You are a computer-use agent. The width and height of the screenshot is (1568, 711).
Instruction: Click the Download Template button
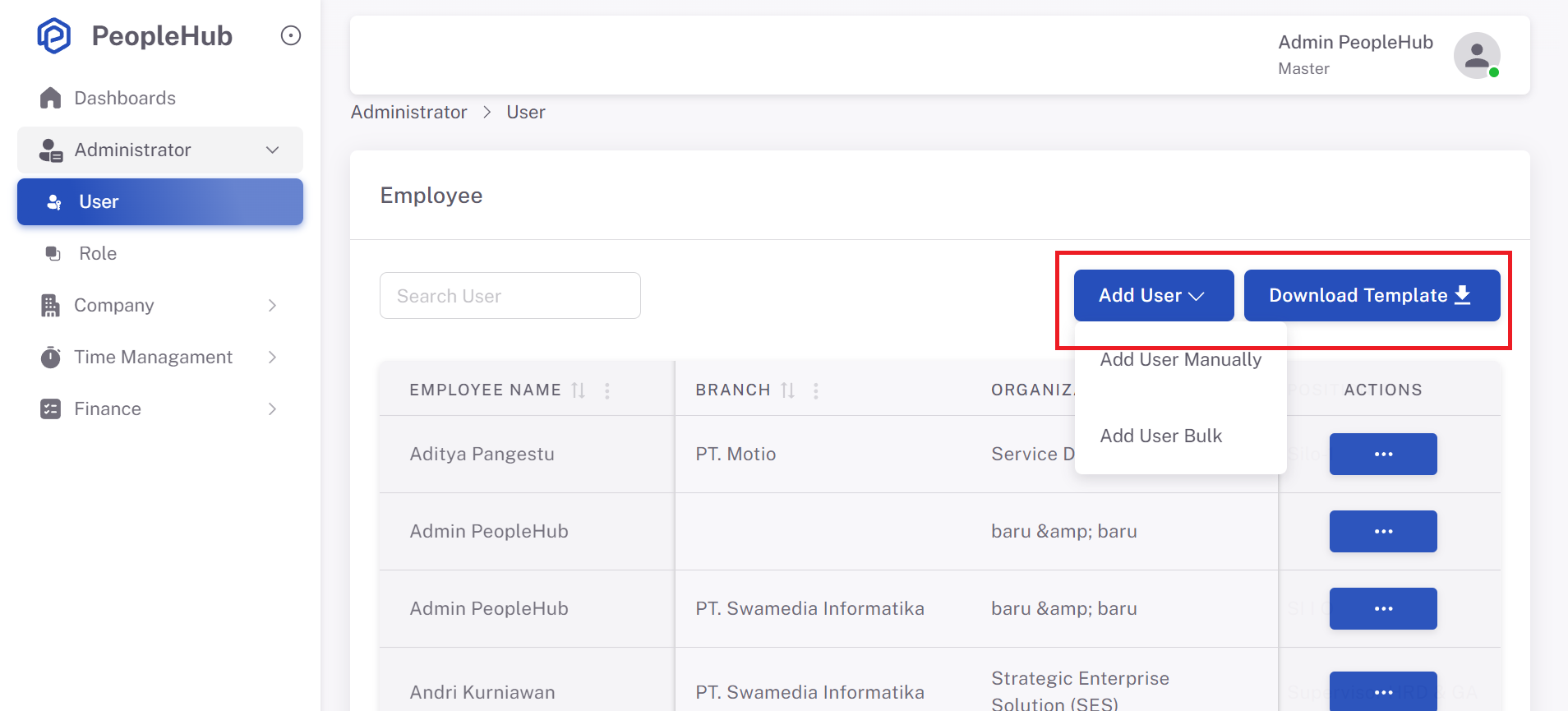tap(1372, 295)
